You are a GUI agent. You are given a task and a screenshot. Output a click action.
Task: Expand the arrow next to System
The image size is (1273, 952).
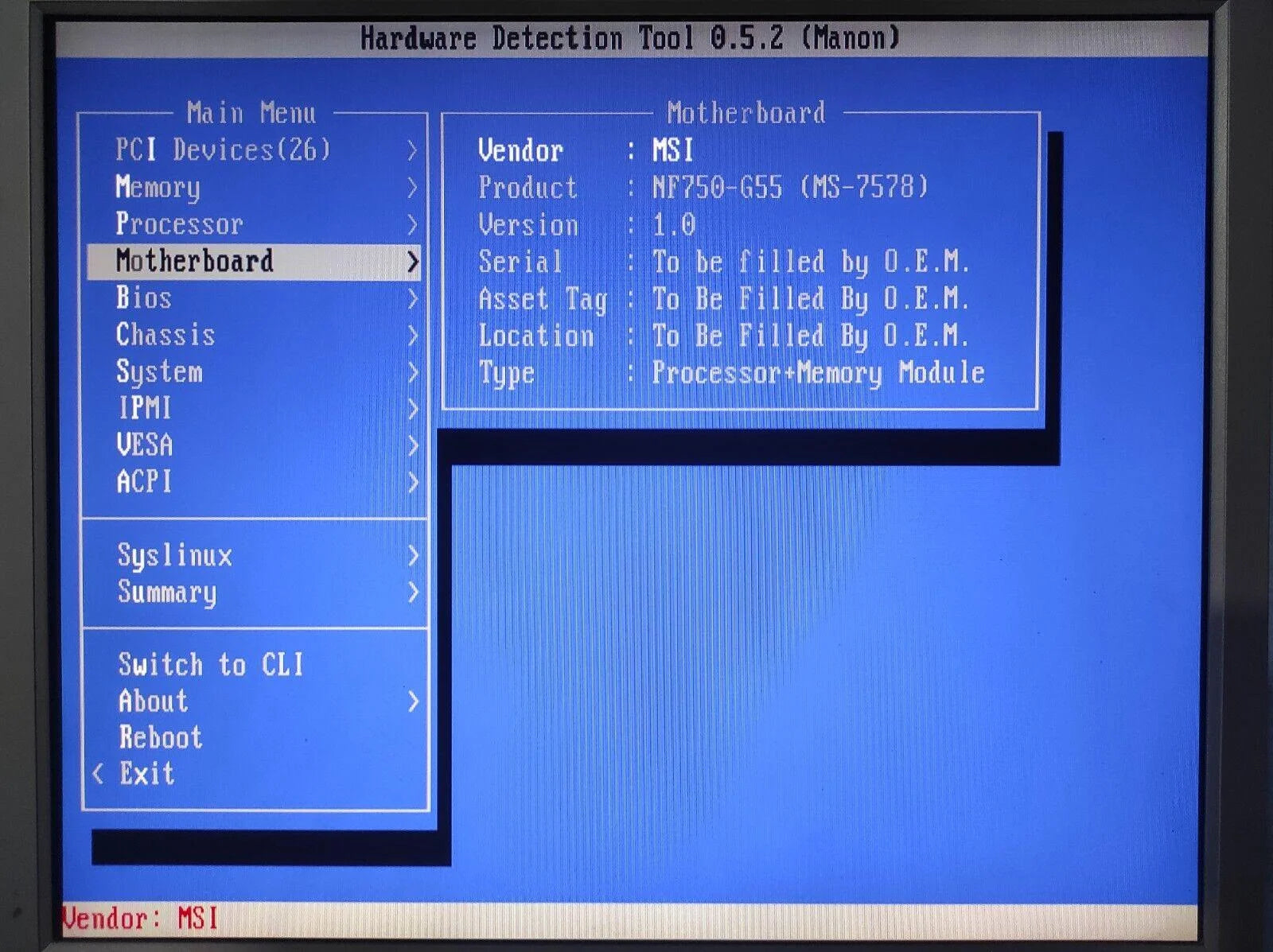coord(412,372)
